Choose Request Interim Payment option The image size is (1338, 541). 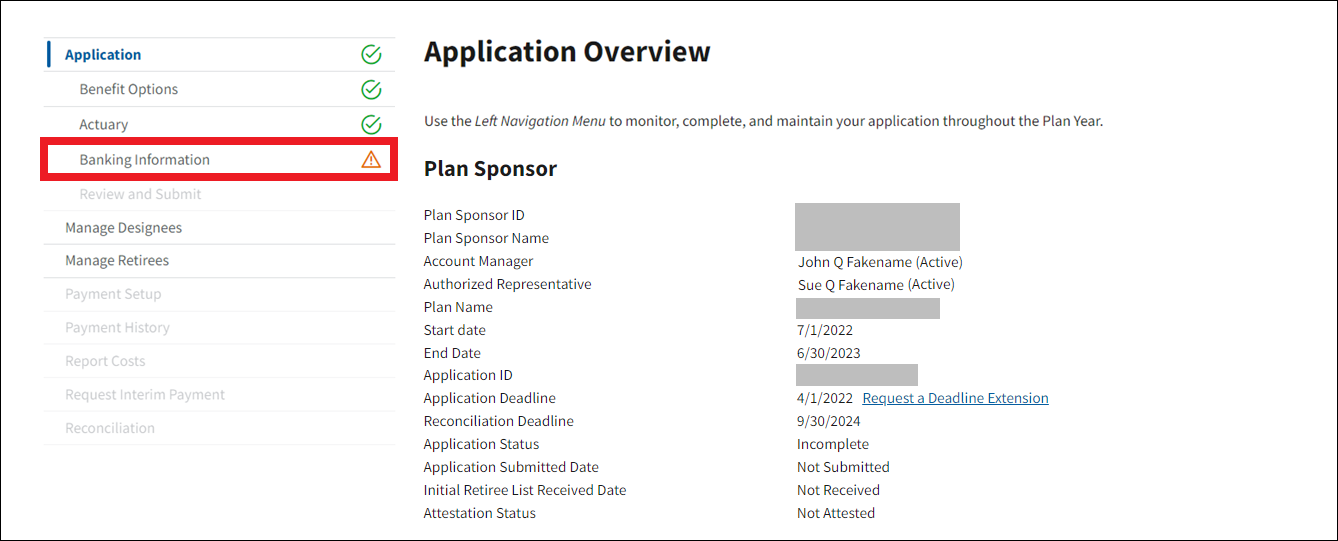click(x=145, y=395)
